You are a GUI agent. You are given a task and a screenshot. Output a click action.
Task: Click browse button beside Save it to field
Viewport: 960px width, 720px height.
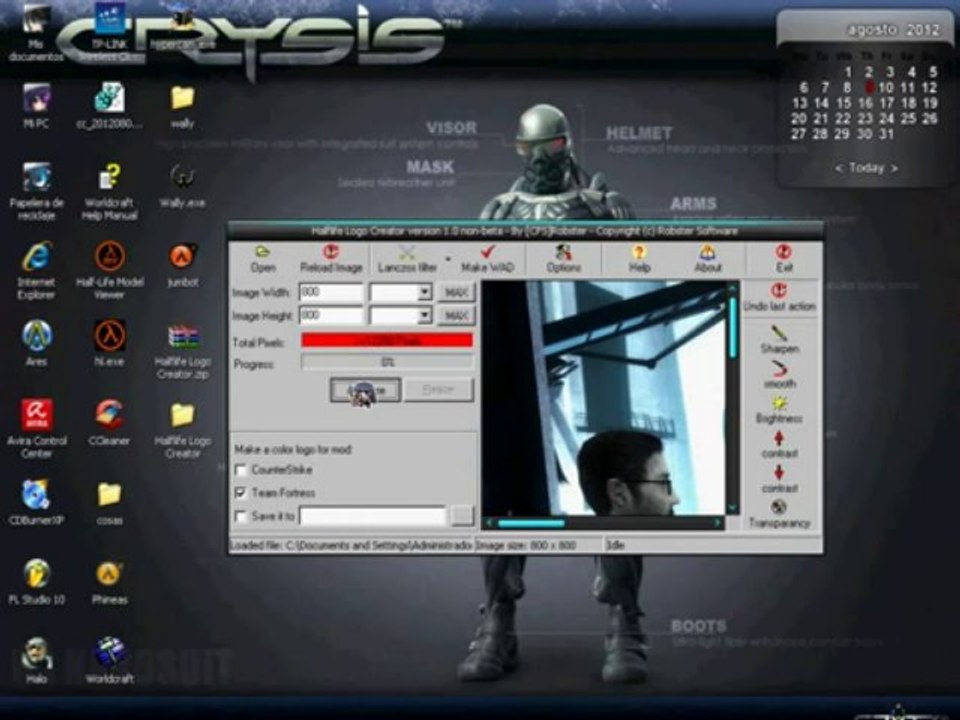[462, 516]
